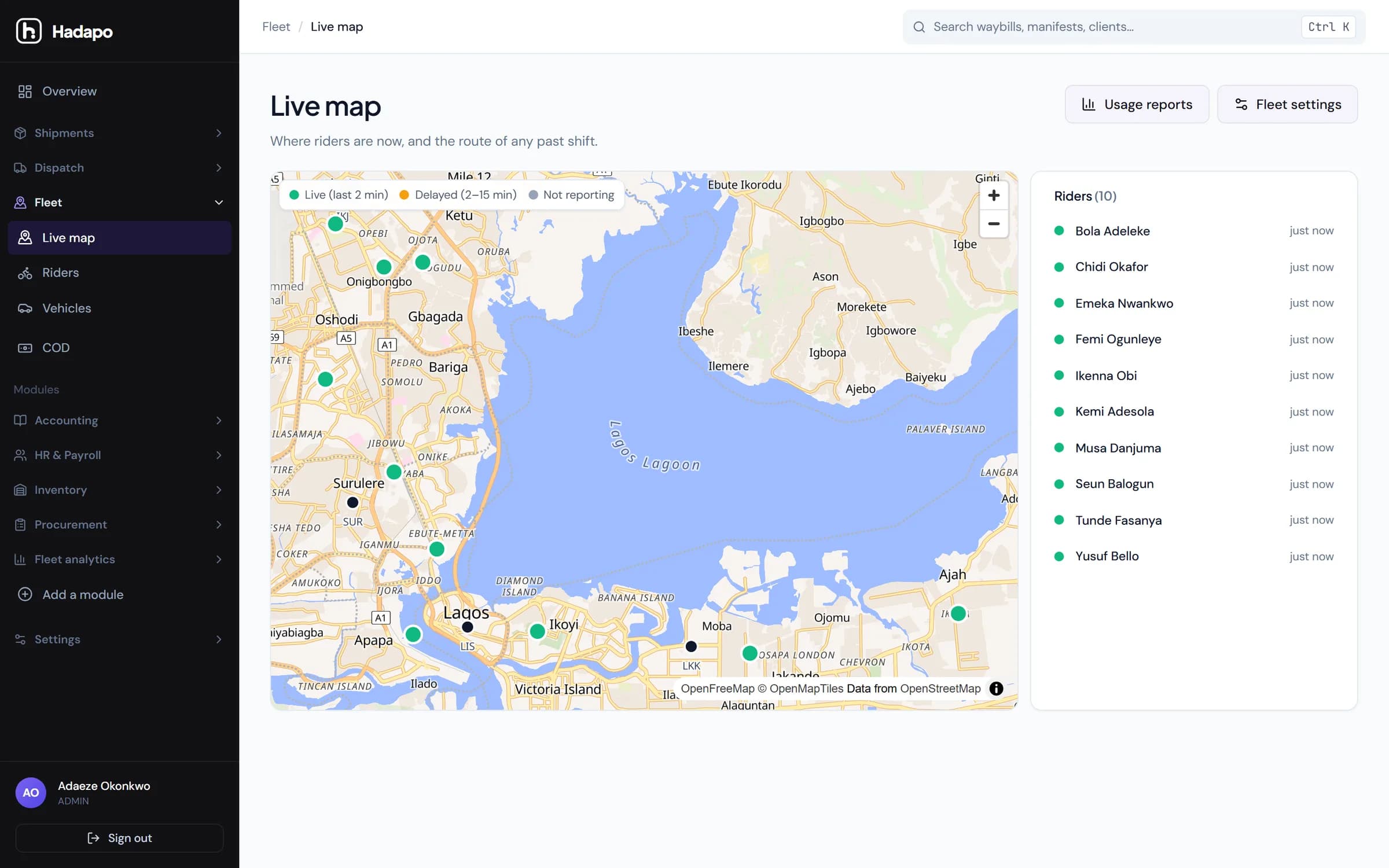The width and height of the screenshot is (1389, 868).
Task: Click the Procurement clipboard icon
Action: [x=20, y=525]
